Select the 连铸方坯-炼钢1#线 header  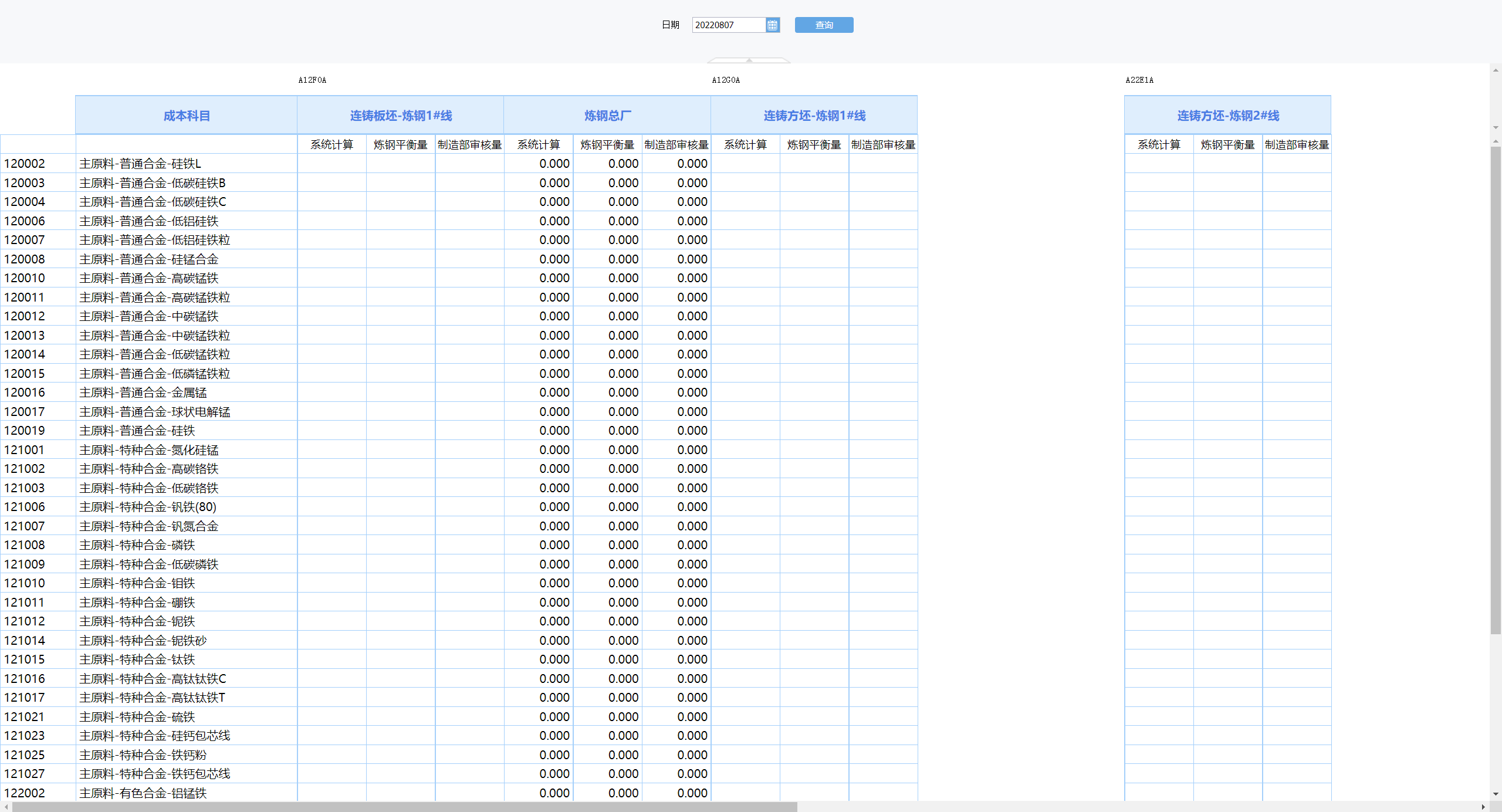pos(814,116)
